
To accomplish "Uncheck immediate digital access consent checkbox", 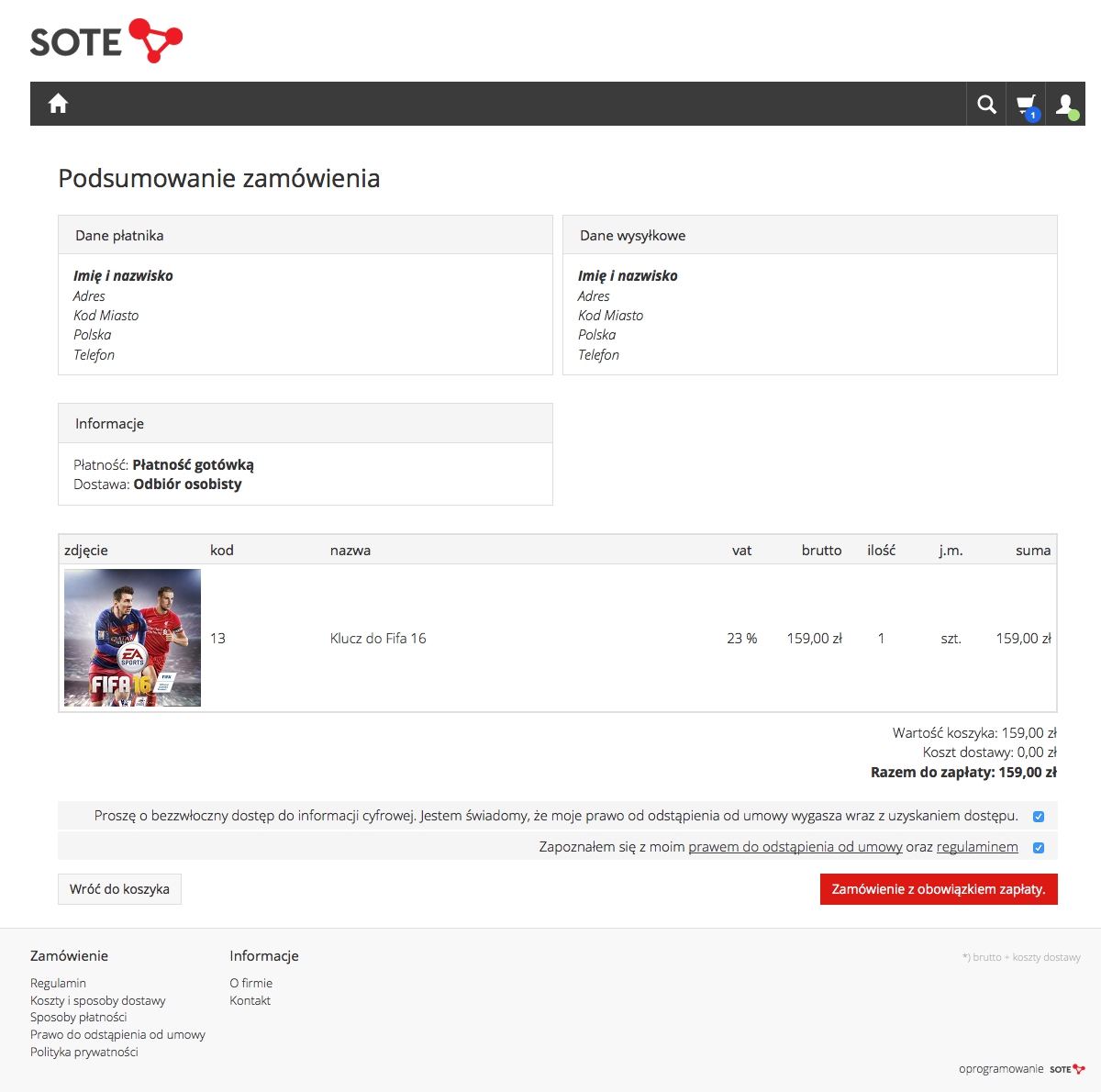I will pyautogui.click(x=1039, y=817).
